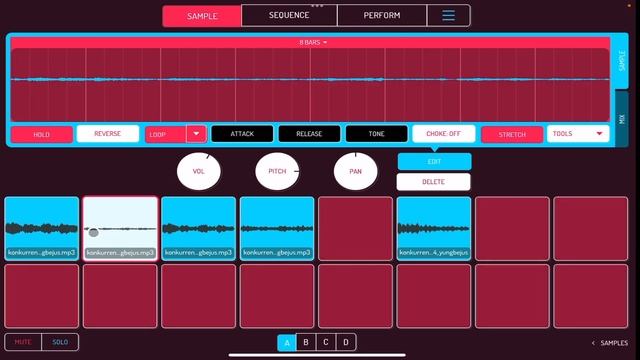Image resolution: width=640 pixels, height=360 pixels.
Task: Click the EDIT button
Action: 434,162
